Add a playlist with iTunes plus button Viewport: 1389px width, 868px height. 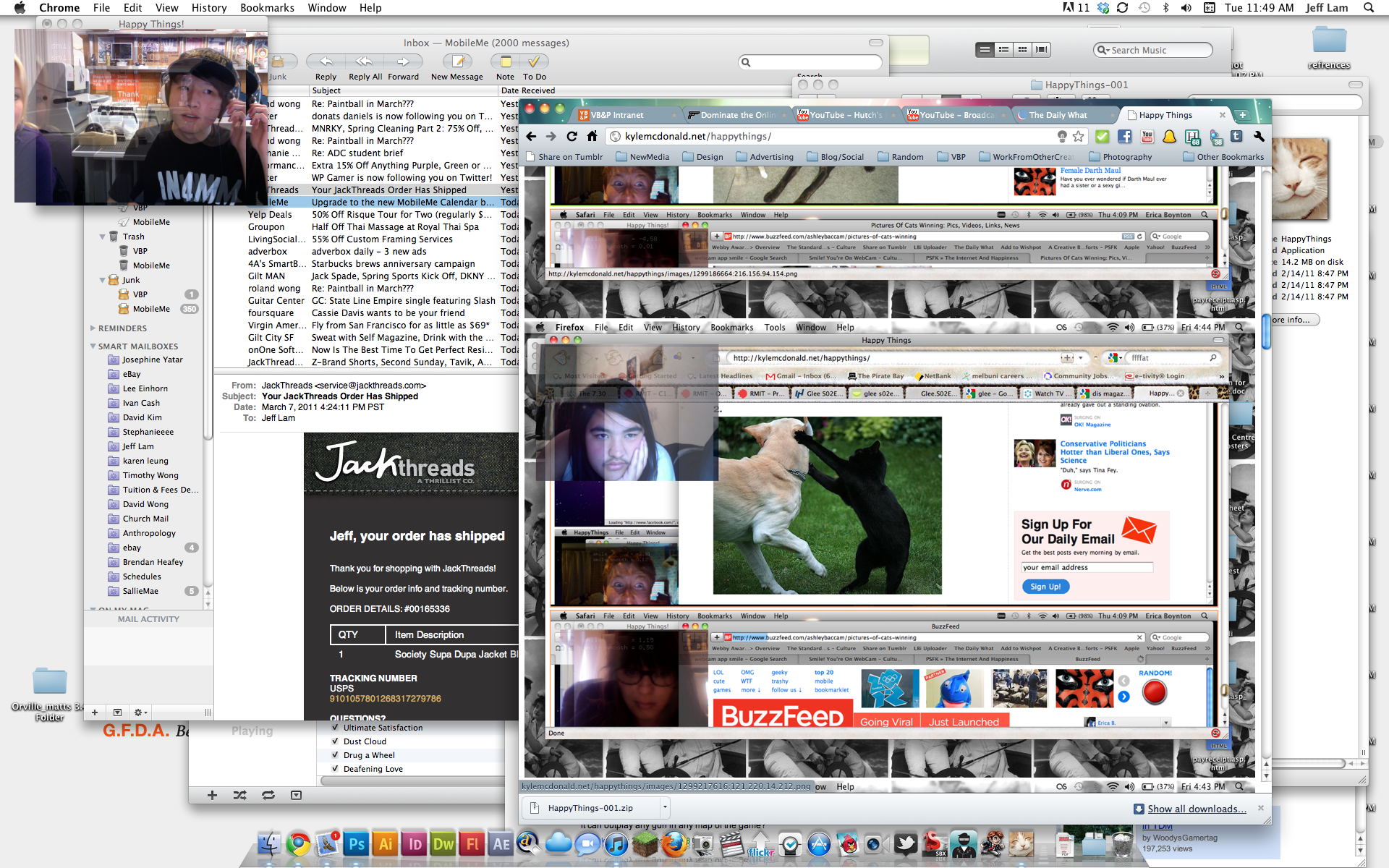point(212,795)
